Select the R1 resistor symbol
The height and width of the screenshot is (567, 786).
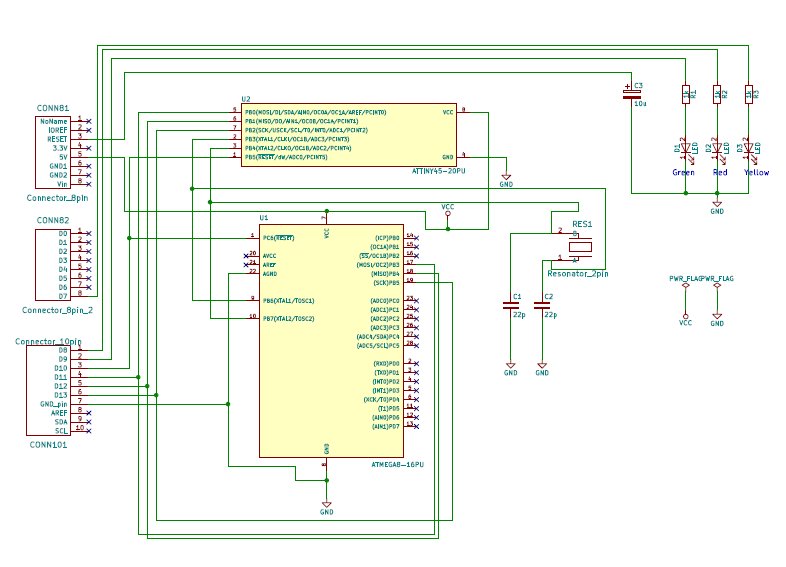(x=686, y=94)
